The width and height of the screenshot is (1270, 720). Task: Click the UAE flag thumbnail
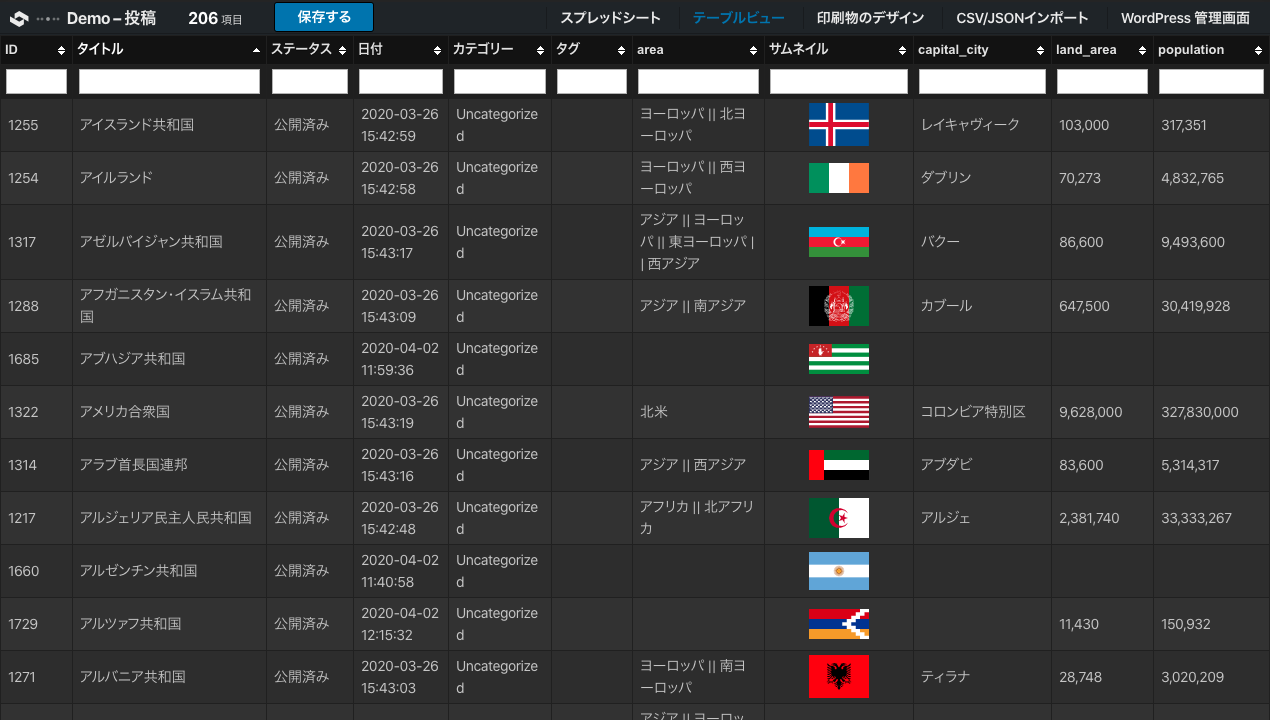(x=839, y=465)
